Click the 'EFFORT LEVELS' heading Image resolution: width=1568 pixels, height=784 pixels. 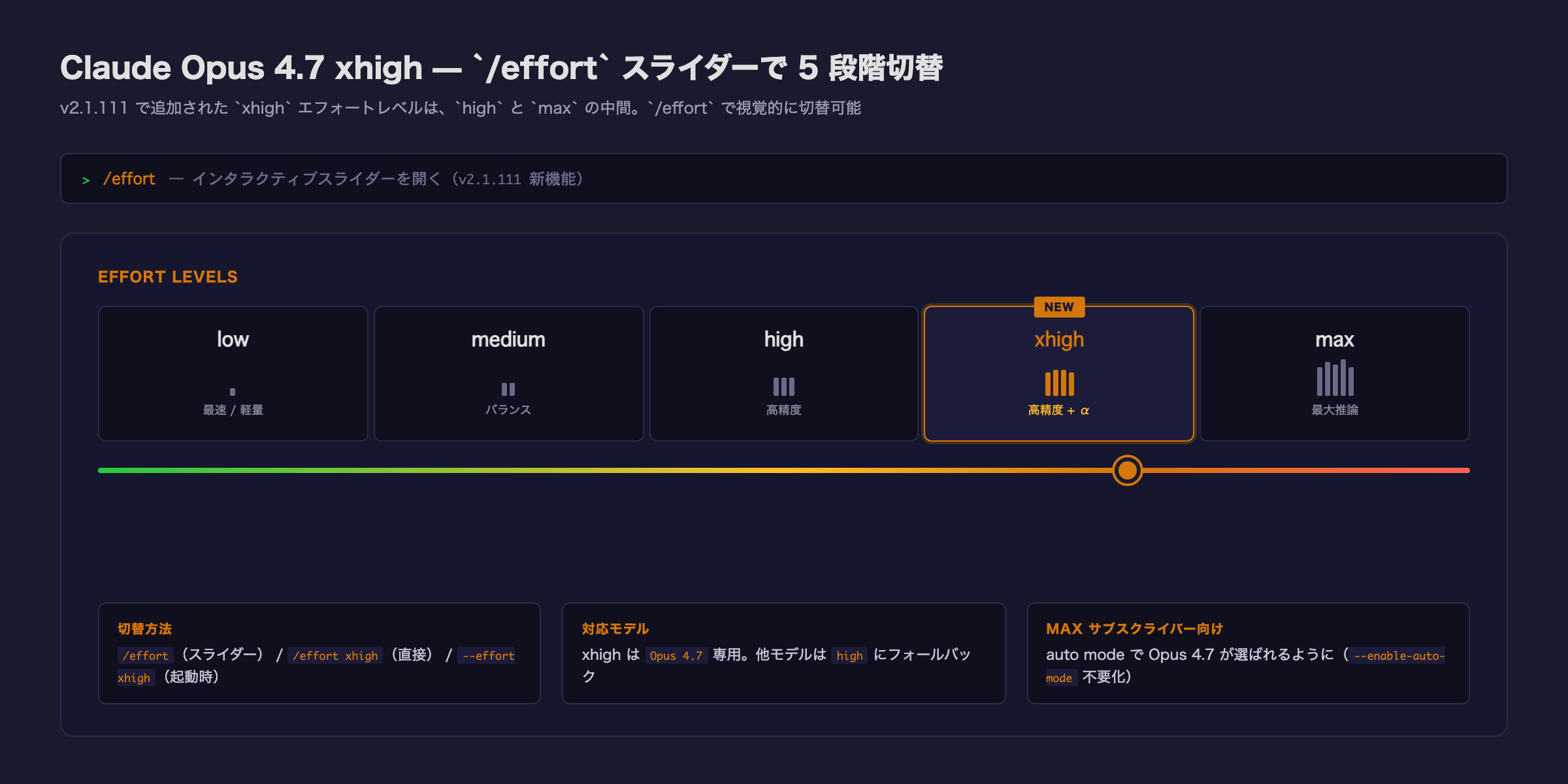point(168,277)
